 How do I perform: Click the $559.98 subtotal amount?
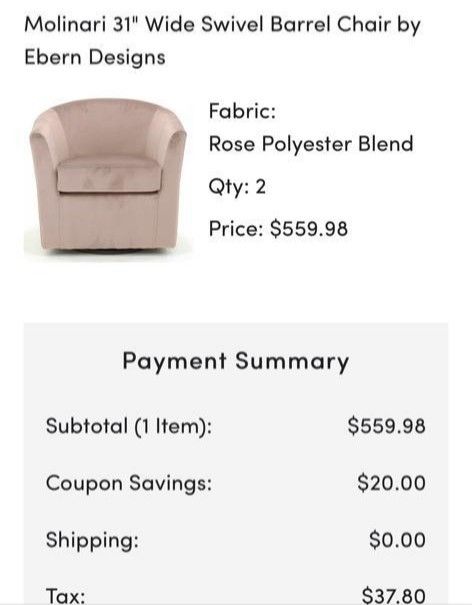click(387, 426)
